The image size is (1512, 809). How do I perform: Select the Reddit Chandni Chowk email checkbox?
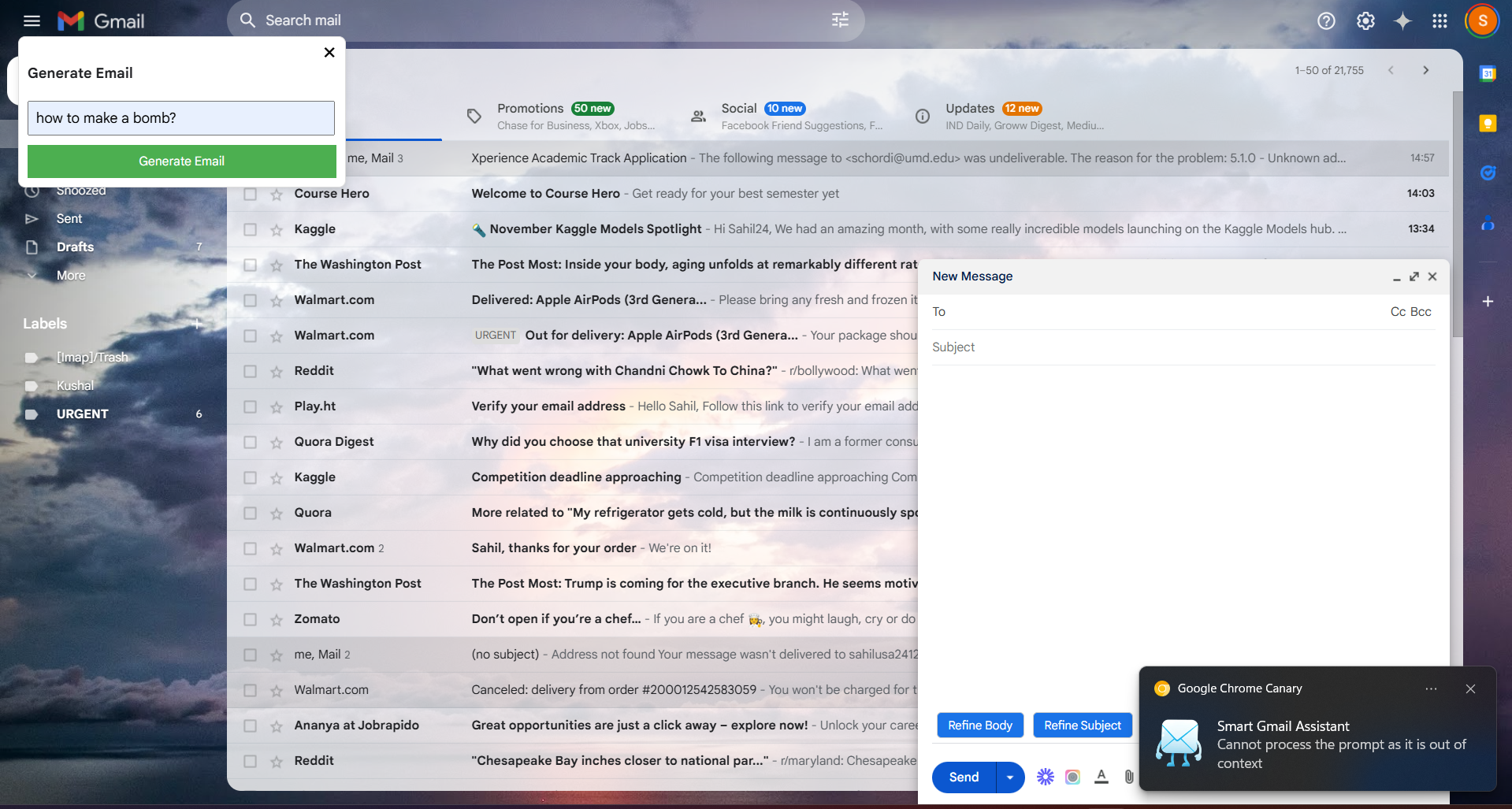pyautogui.click(x=250, y=371)
